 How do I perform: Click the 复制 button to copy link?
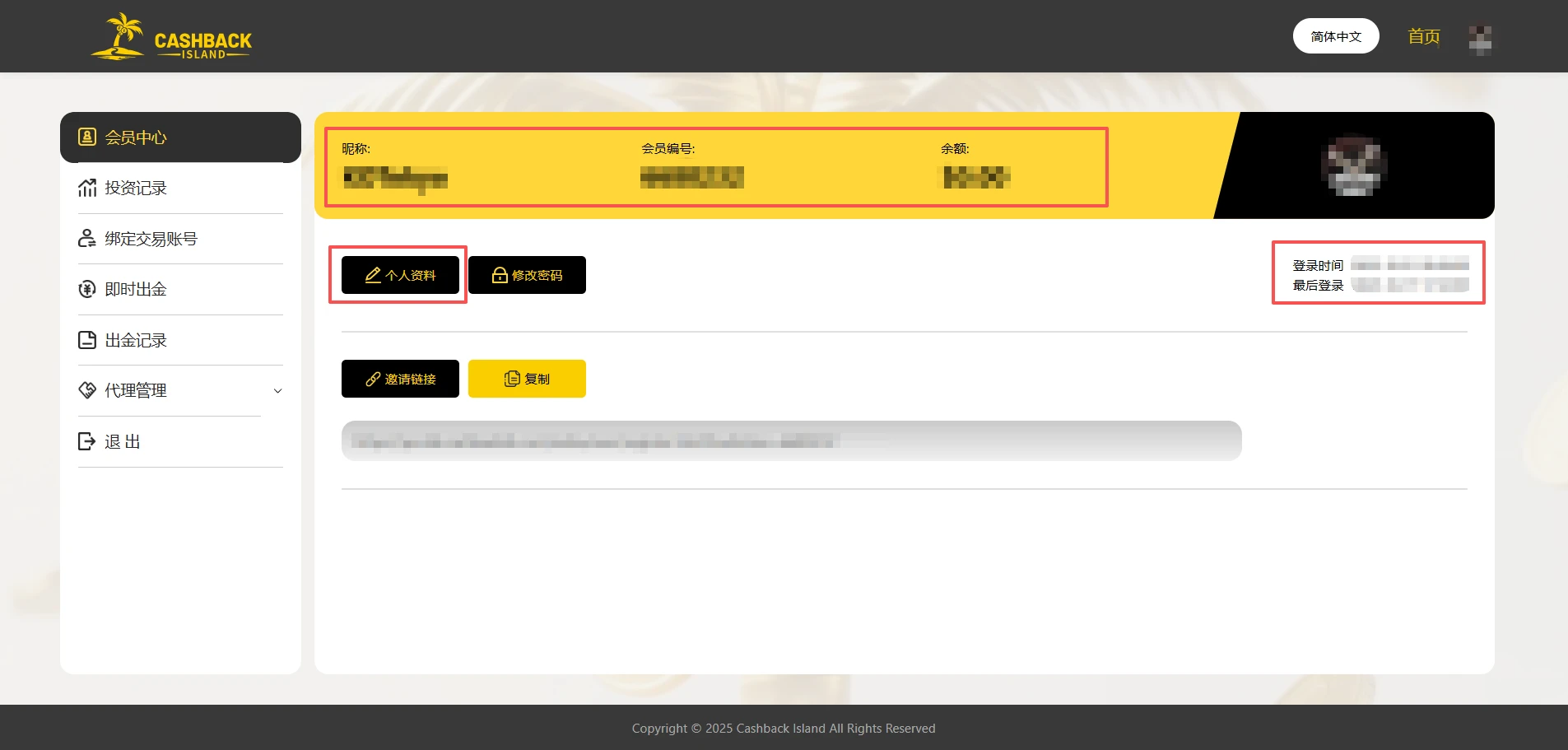click(x=527, y=379)
